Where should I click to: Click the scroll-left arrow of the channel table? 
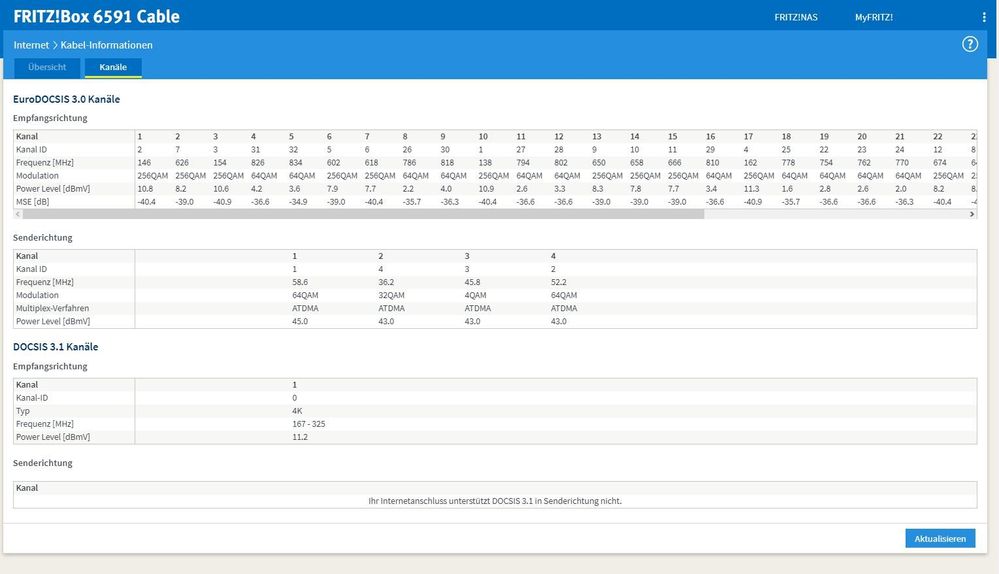click(x=17, y=215)
